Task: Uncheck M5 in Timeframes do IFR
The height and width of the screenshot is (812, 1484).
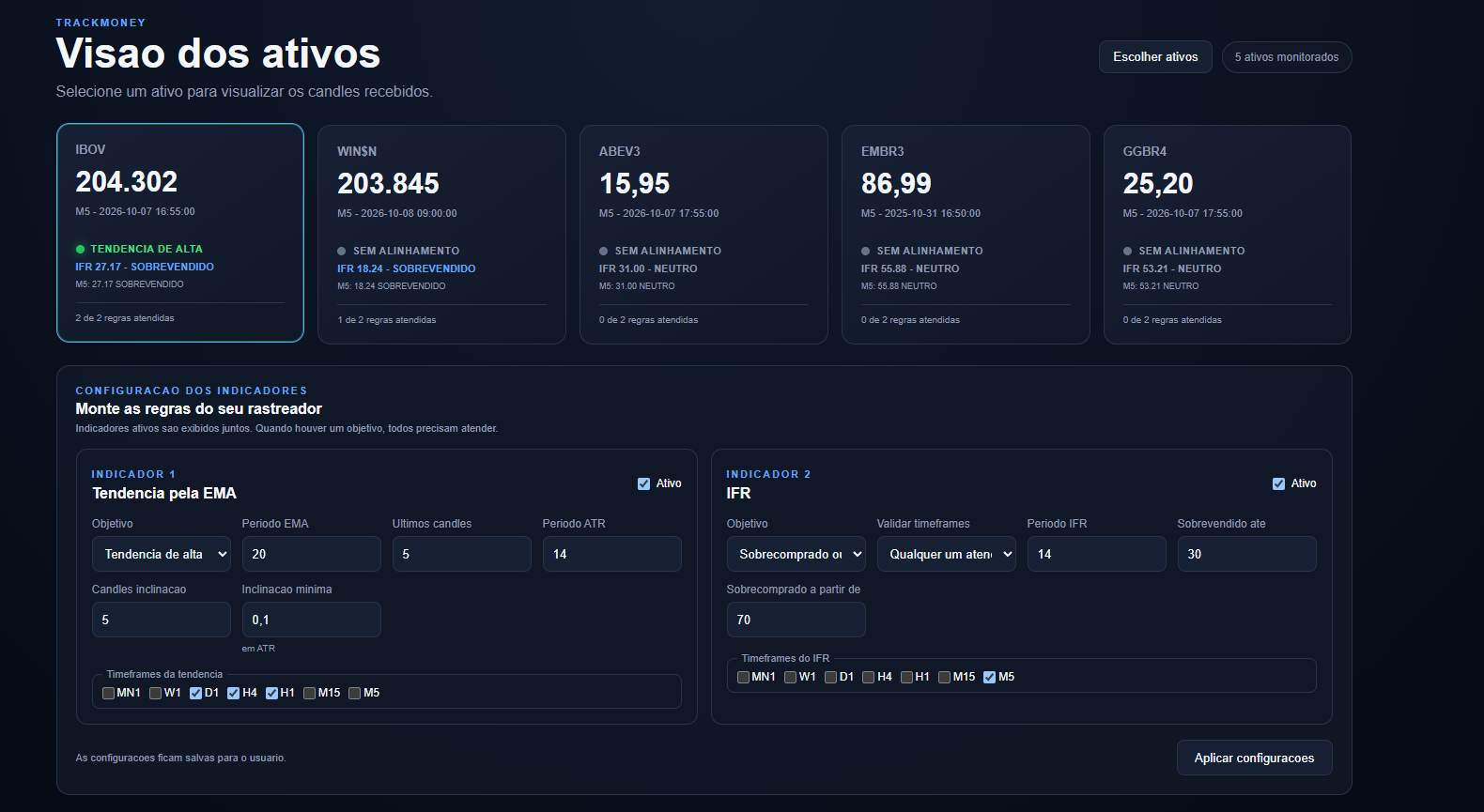Action: [989, 677]
